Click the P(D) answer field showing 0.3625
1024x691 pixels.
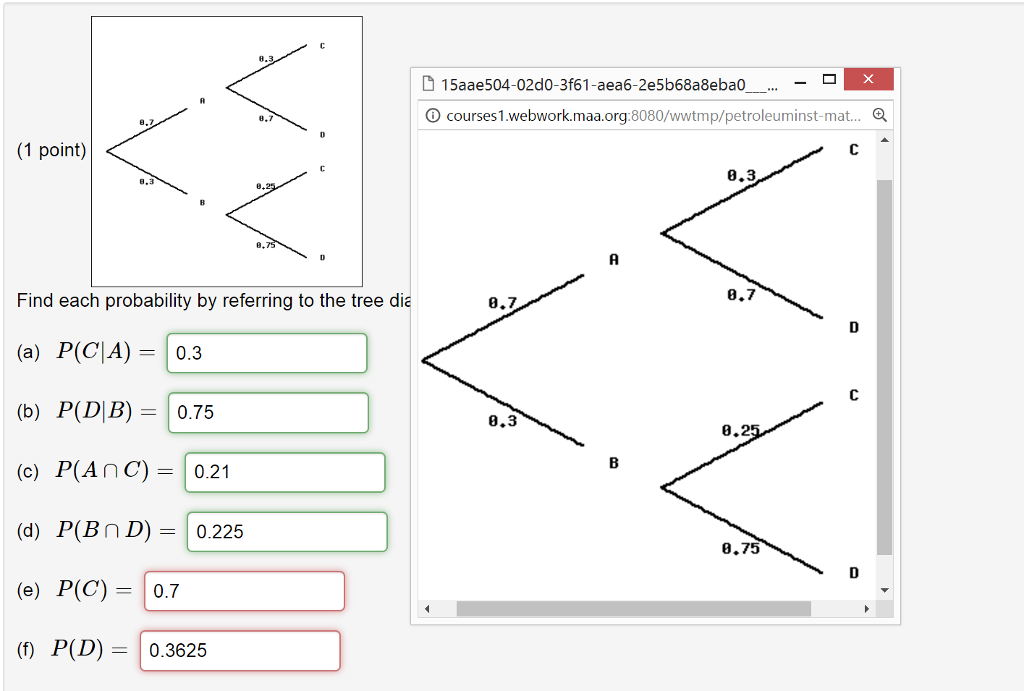coord(240,650)
